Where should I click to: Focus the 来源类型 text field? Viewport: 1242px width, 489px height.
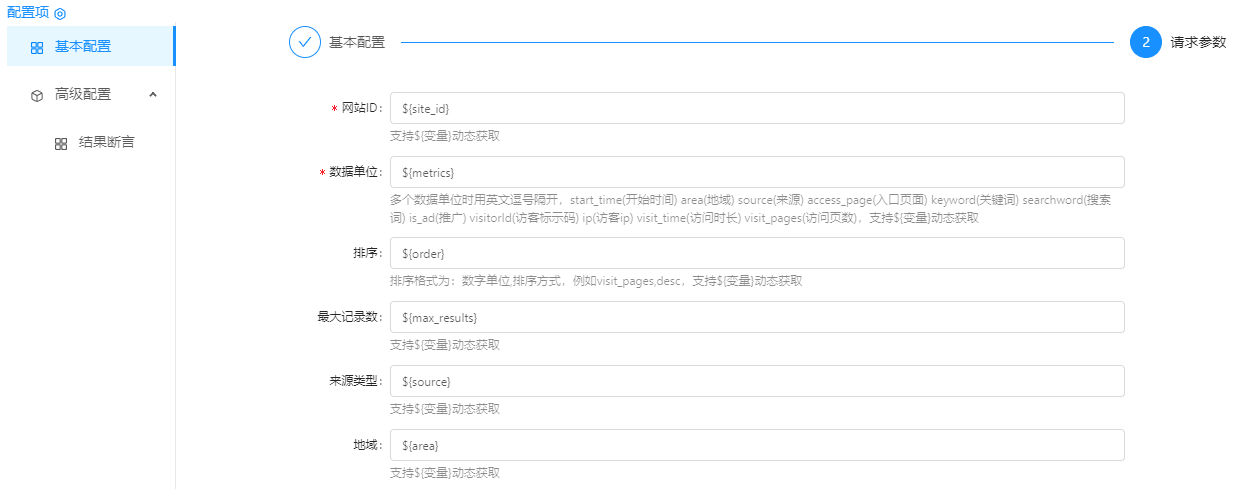coord(756,381)
